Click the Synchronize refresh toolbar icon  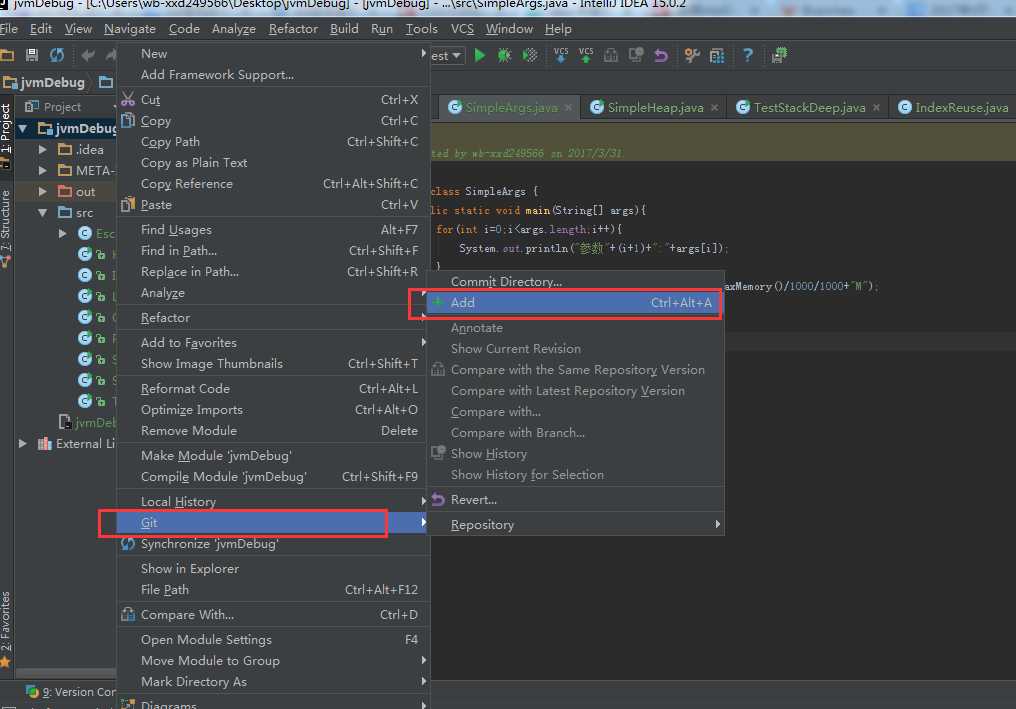point(57,55)
